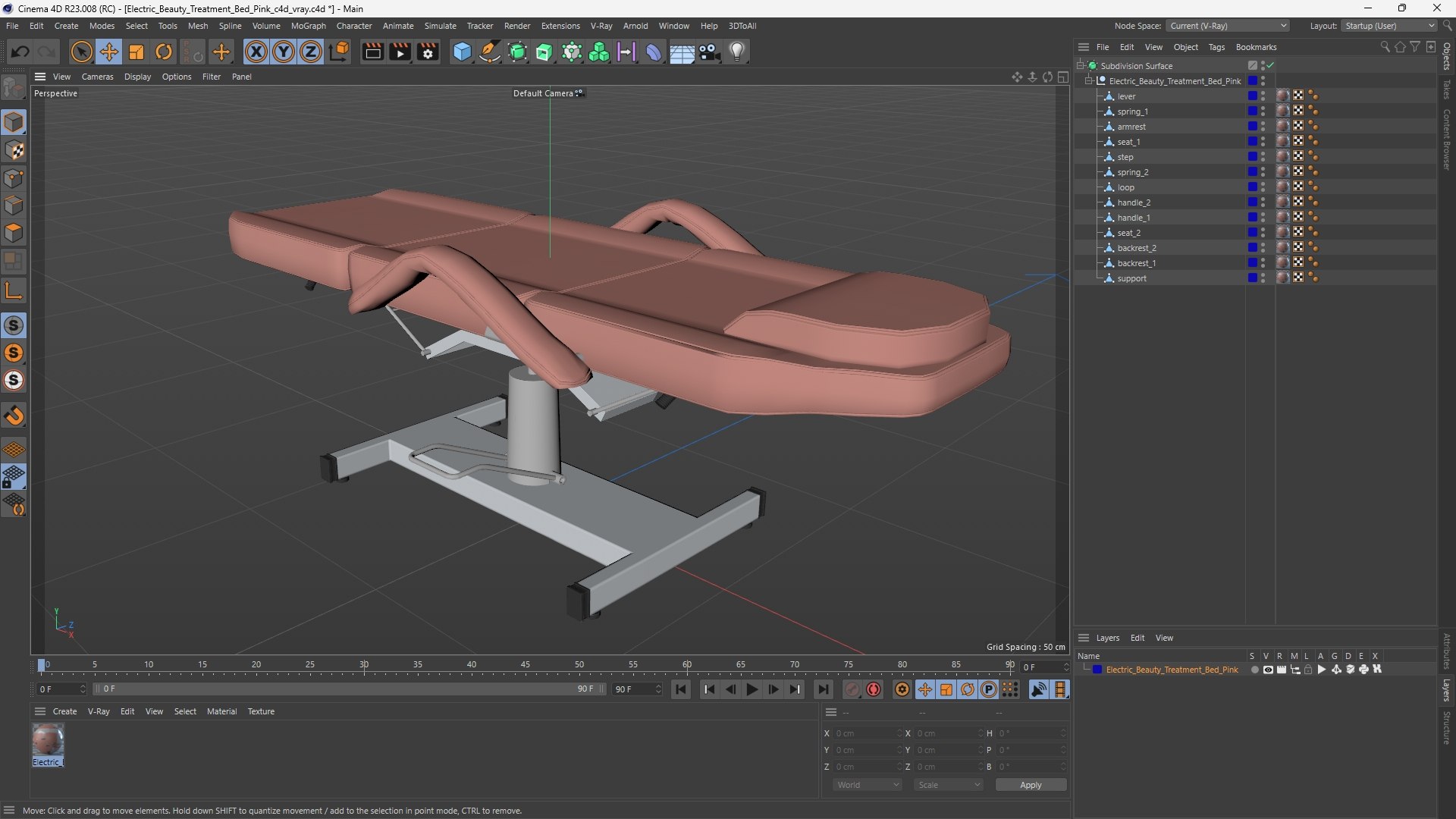The width and height of the screenshot is (1456, 819).
Task: Open the World coordinate system dropdown
Action: click(x=868, y=785)
